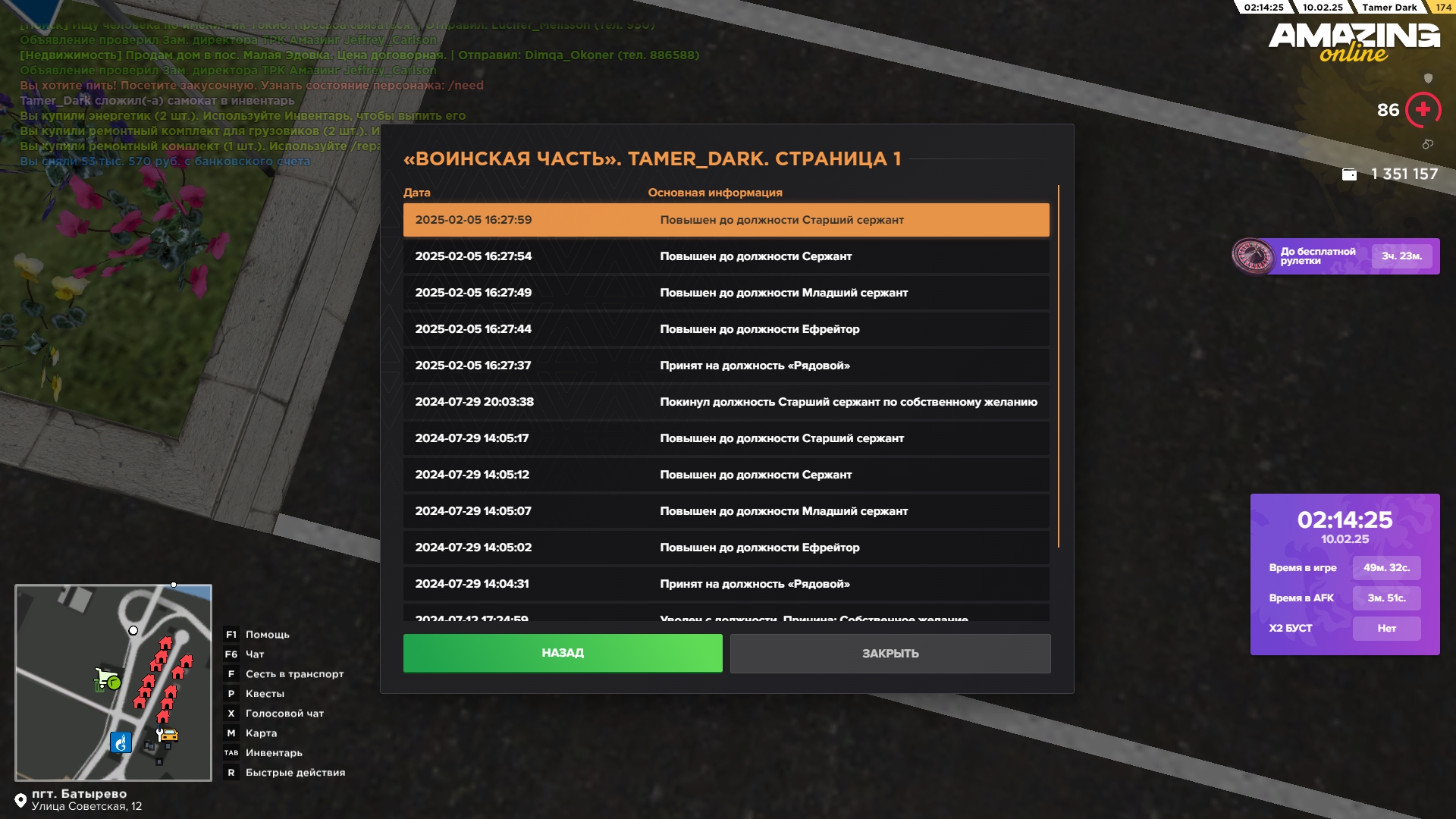Image resolution: width=1456 pixels, height=819 pixels.
Task: Click the red health plus icon
Action: click(x=1423, y=110)
